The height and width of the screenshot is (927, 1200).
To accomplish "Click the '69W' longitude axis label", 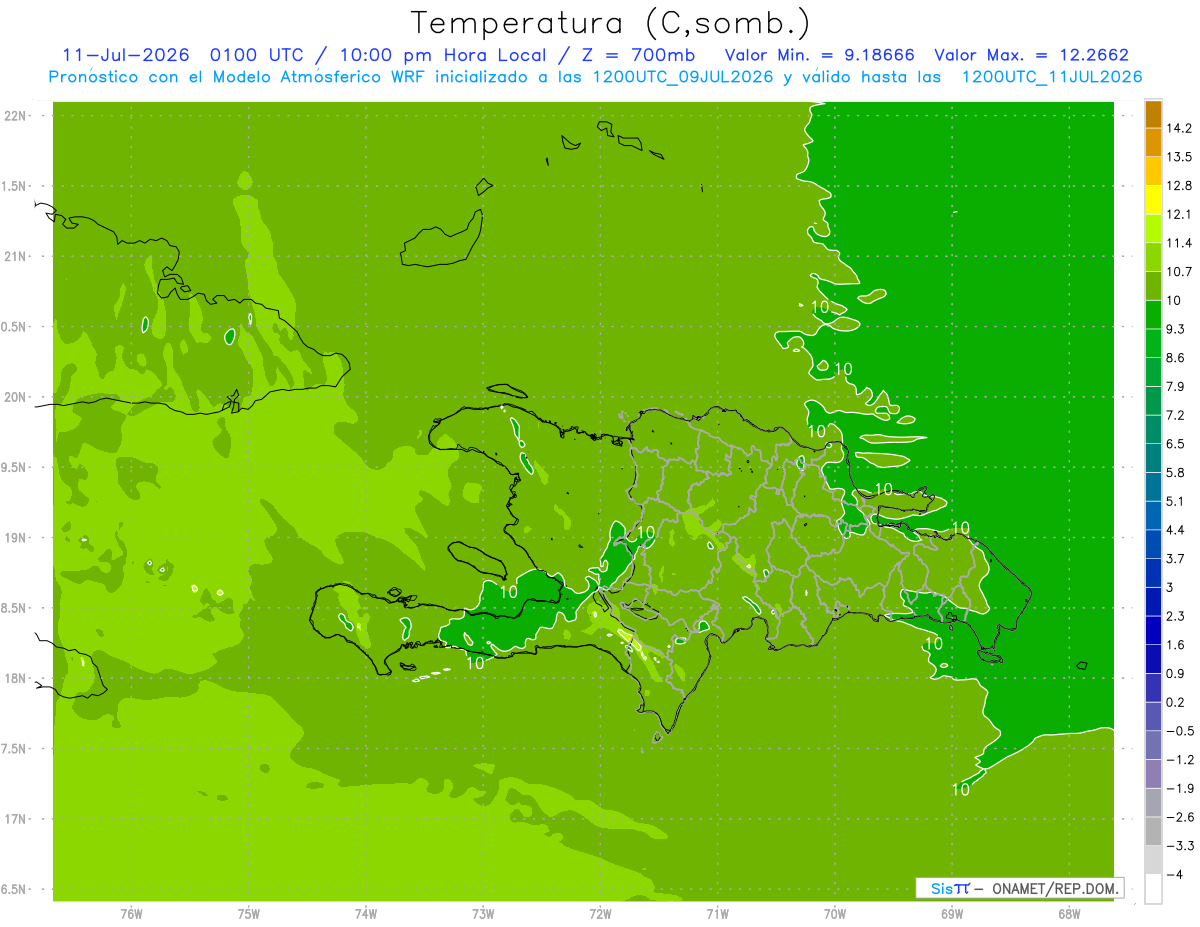I will 951,913.
